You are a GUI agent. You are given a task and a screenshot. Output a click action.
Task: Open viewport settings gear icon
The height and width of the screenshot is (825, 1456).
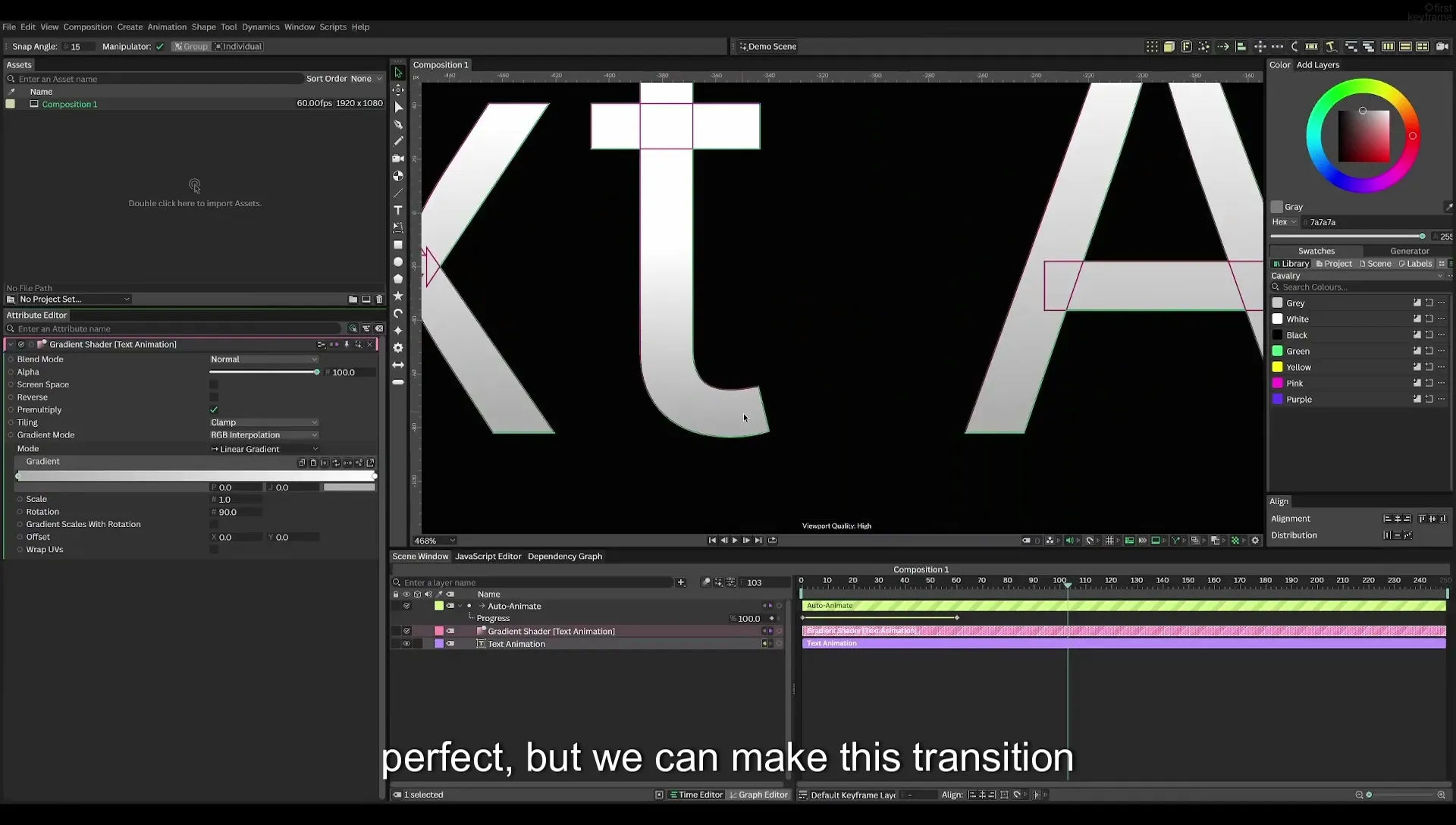click(x=1255, y=541)
